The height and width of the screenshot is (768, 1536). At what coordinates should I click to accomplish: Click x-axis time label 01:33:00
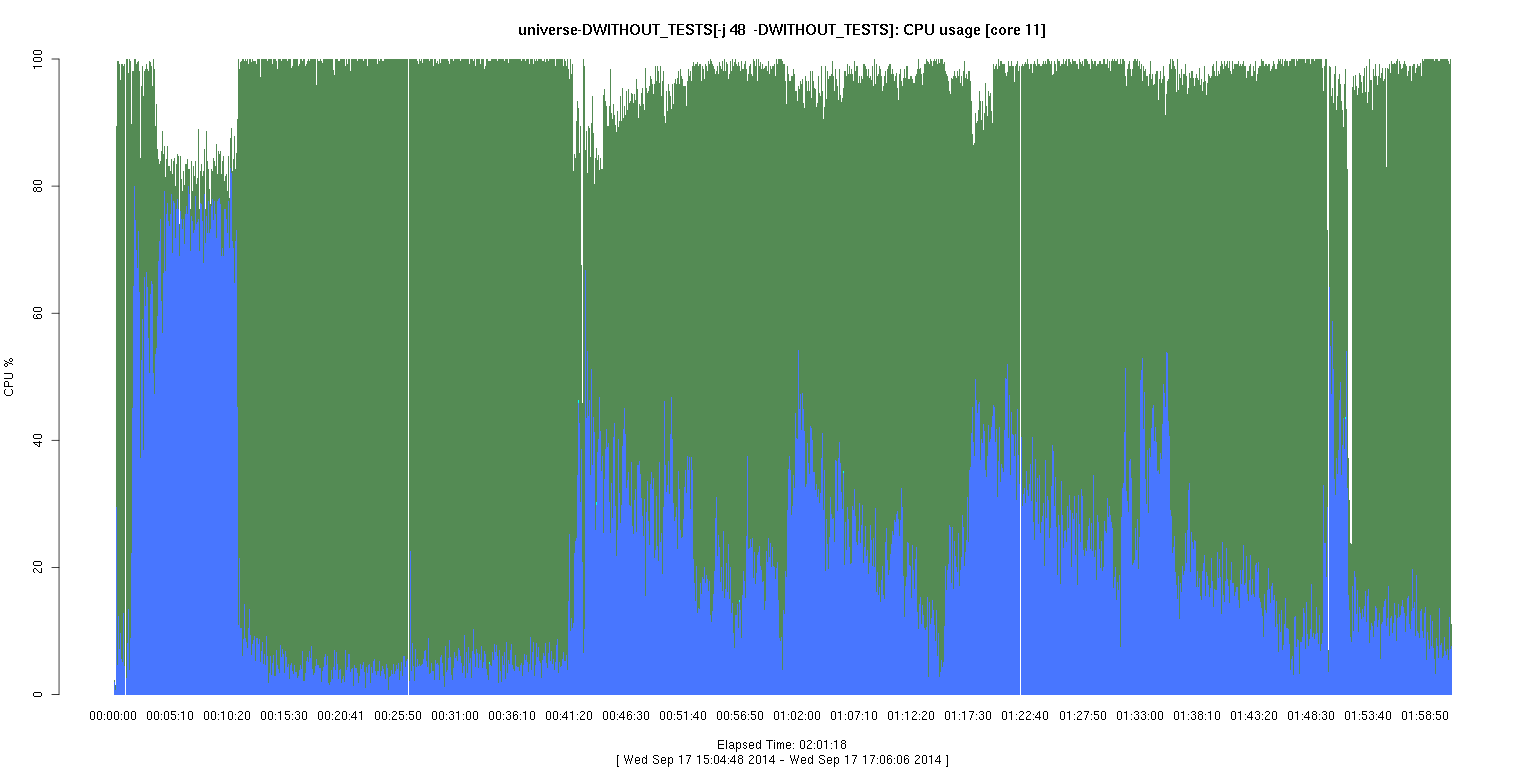click(x=1140, y=716)
